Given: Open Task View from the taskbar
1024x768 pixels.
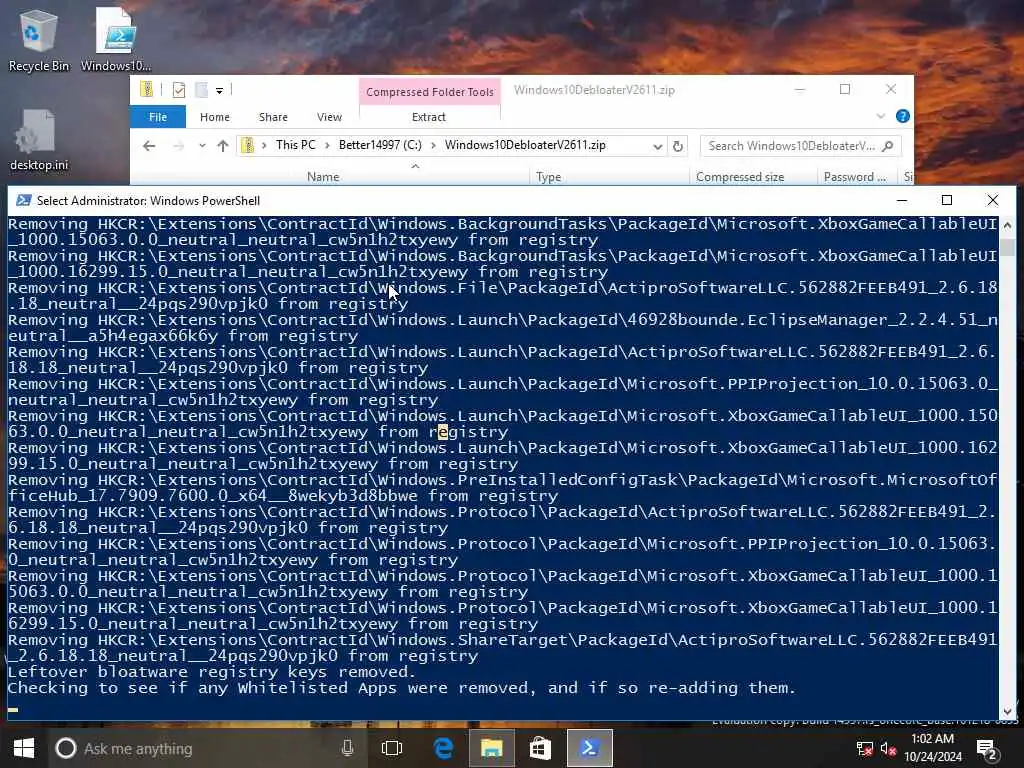Looking at the screenshot, I should coord(392,748).
